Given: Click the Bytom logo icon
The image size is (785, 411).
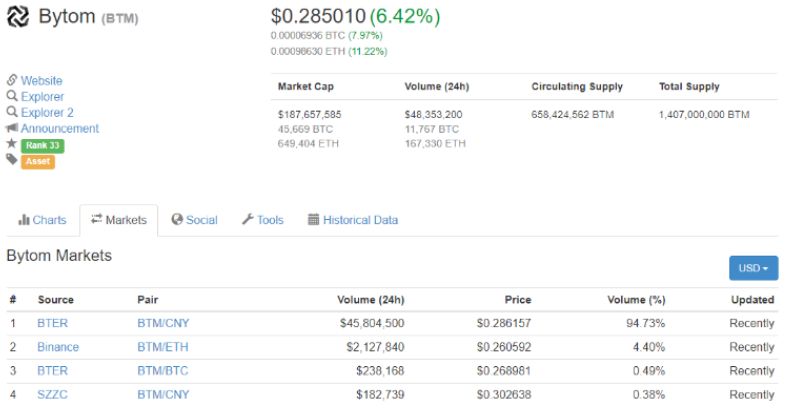Looking at the screenshot, I should click(x=19, y=17).
